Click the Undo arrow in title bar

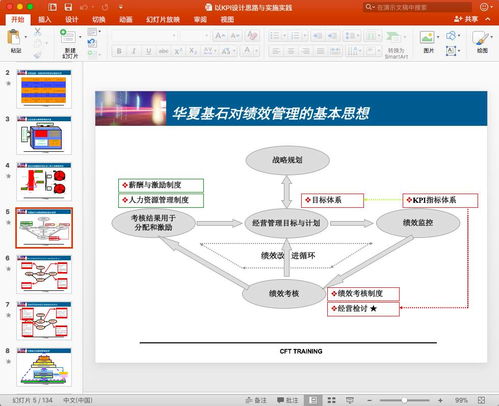(x=84, y=7)
